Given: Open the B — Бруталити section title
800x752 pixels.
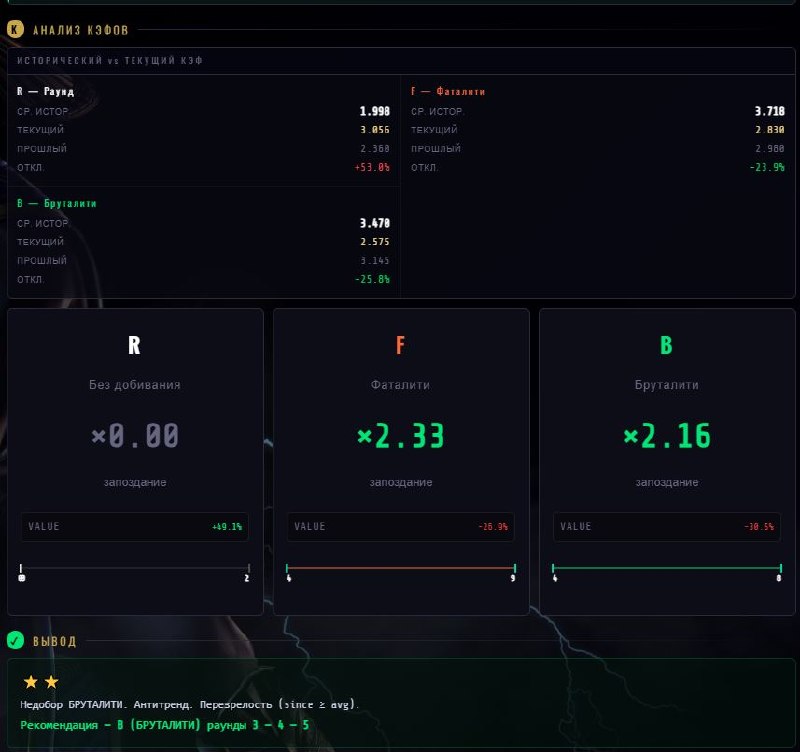Looking at the screenshot, I should [56, 203].
